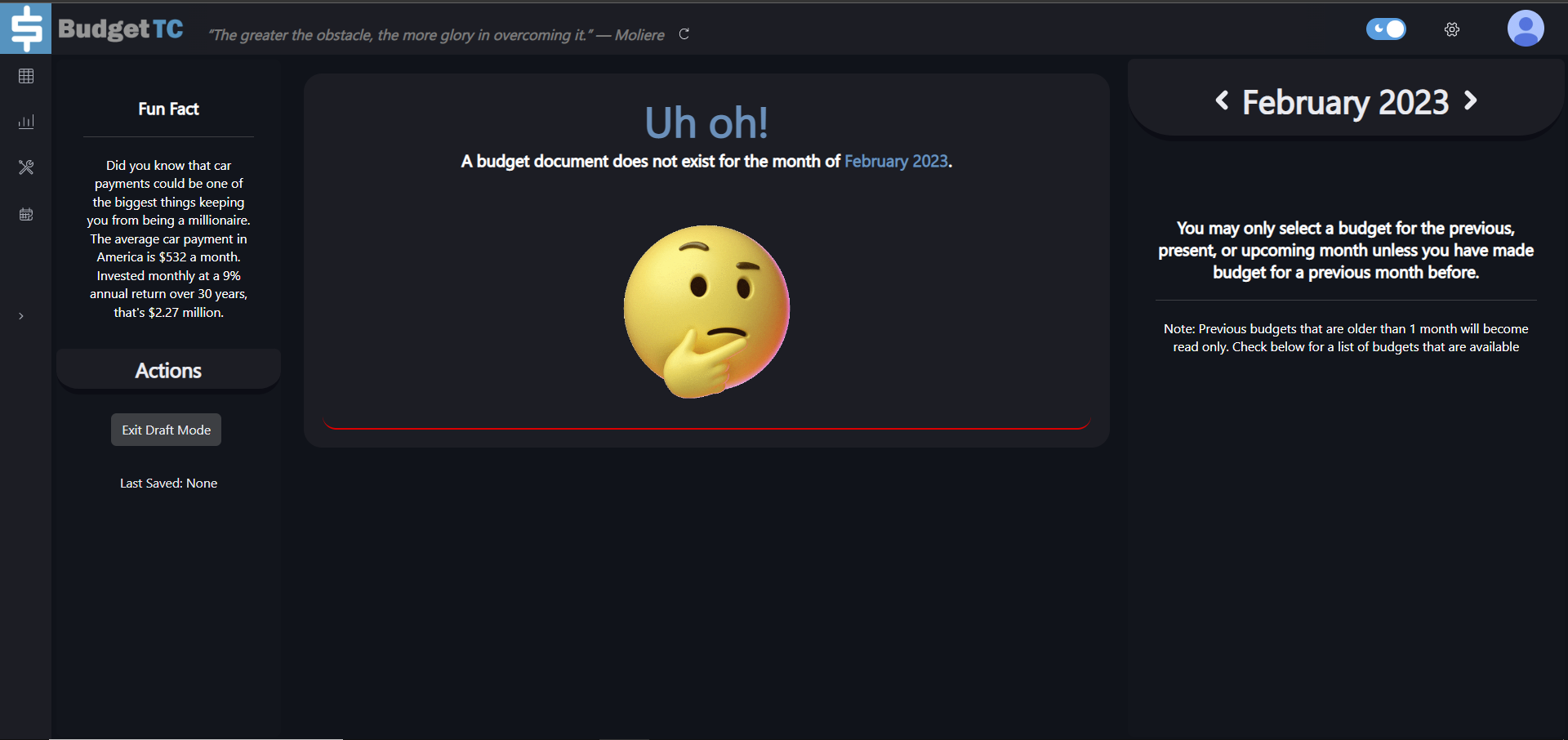This screenshot has width=1568, height=740.
Task: Open the bar chart sidebar icon
Action: (x=26, y=122)
